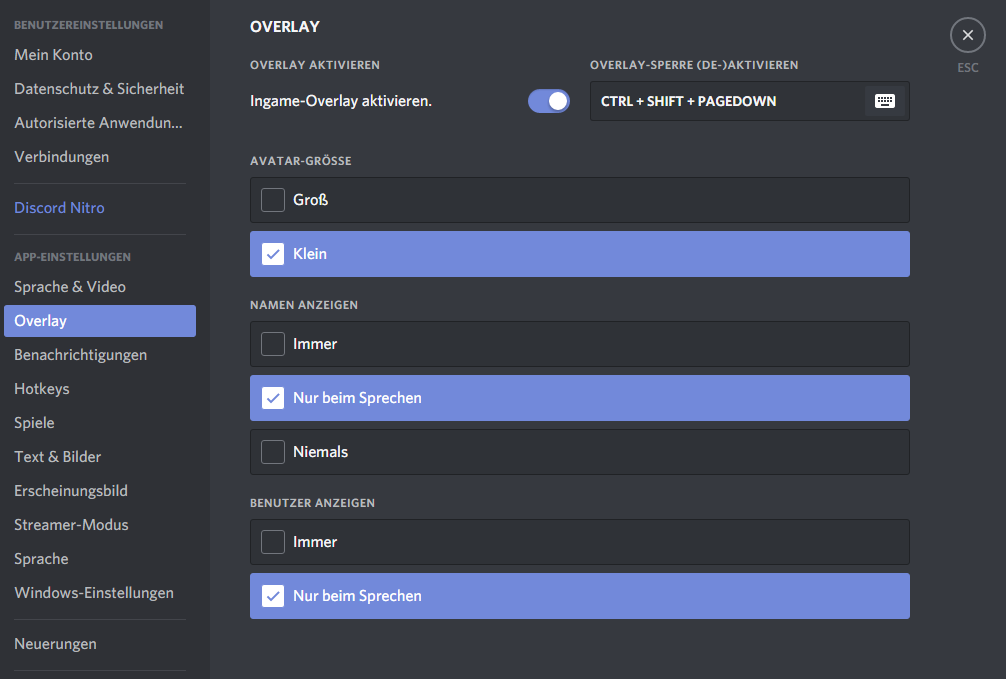This screenshot has height=679, width=1006.
Task: Select the Groß avatar size option
Action: pyautogui.click(x=579, y=200)
